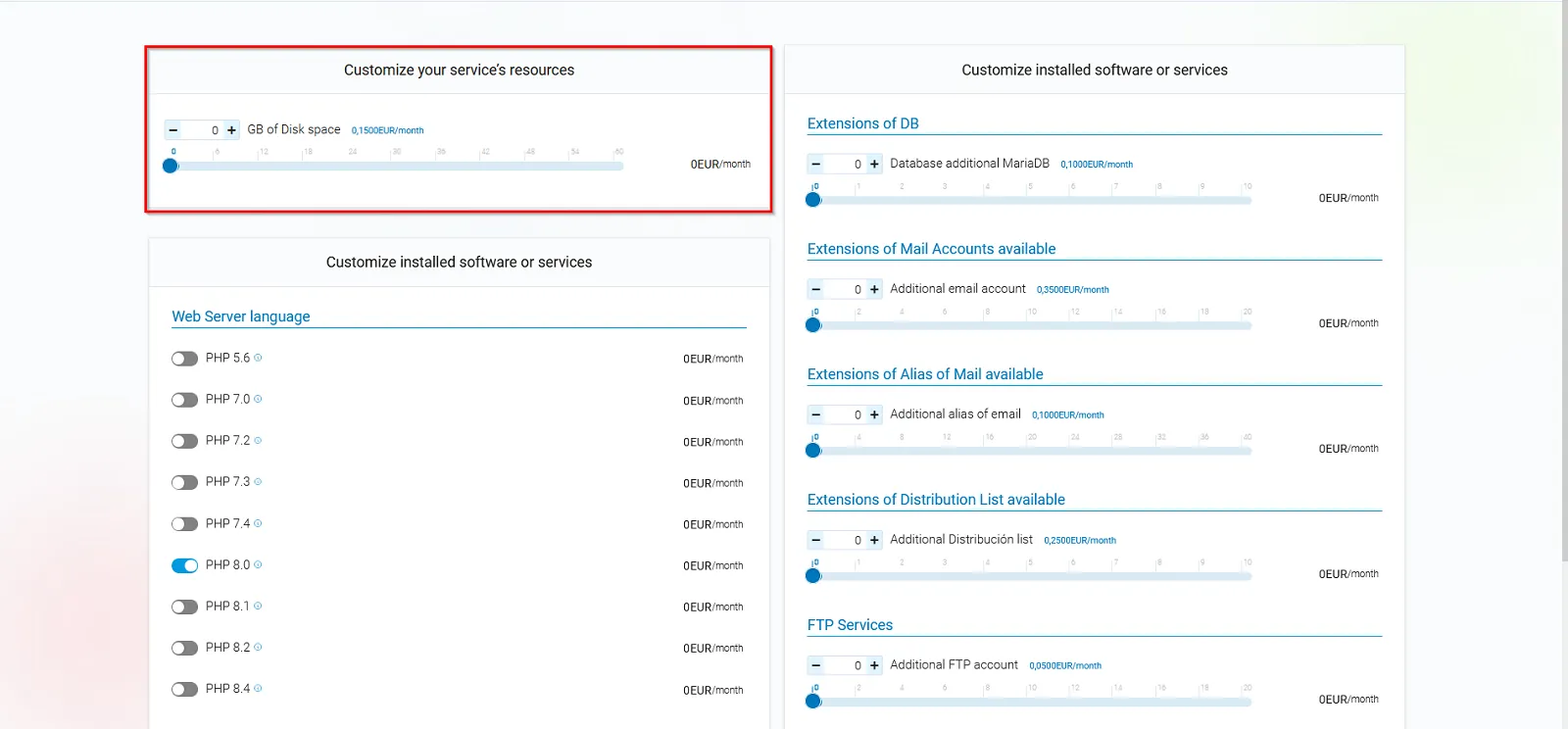Click the info icon beside PHP 8.0

258,564
